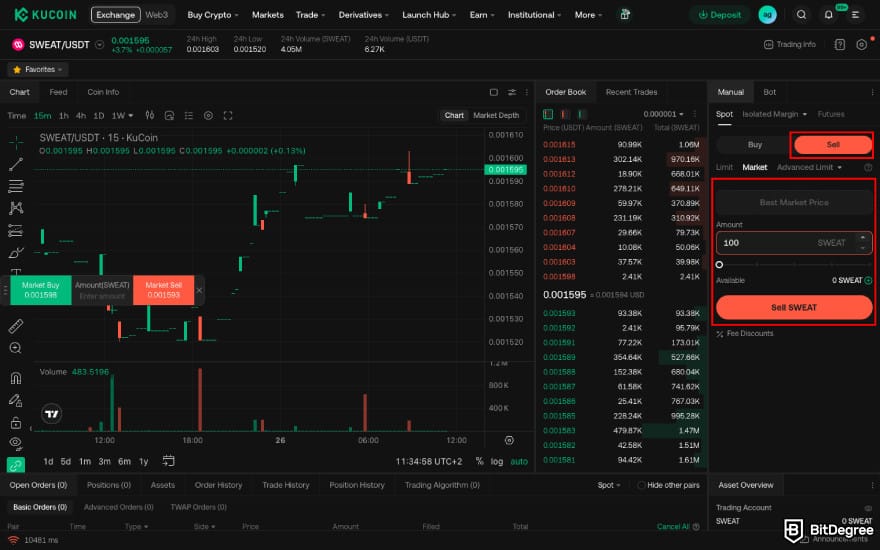Toggle percent scale on chart
Screen dimensions: 880x550
479,461
